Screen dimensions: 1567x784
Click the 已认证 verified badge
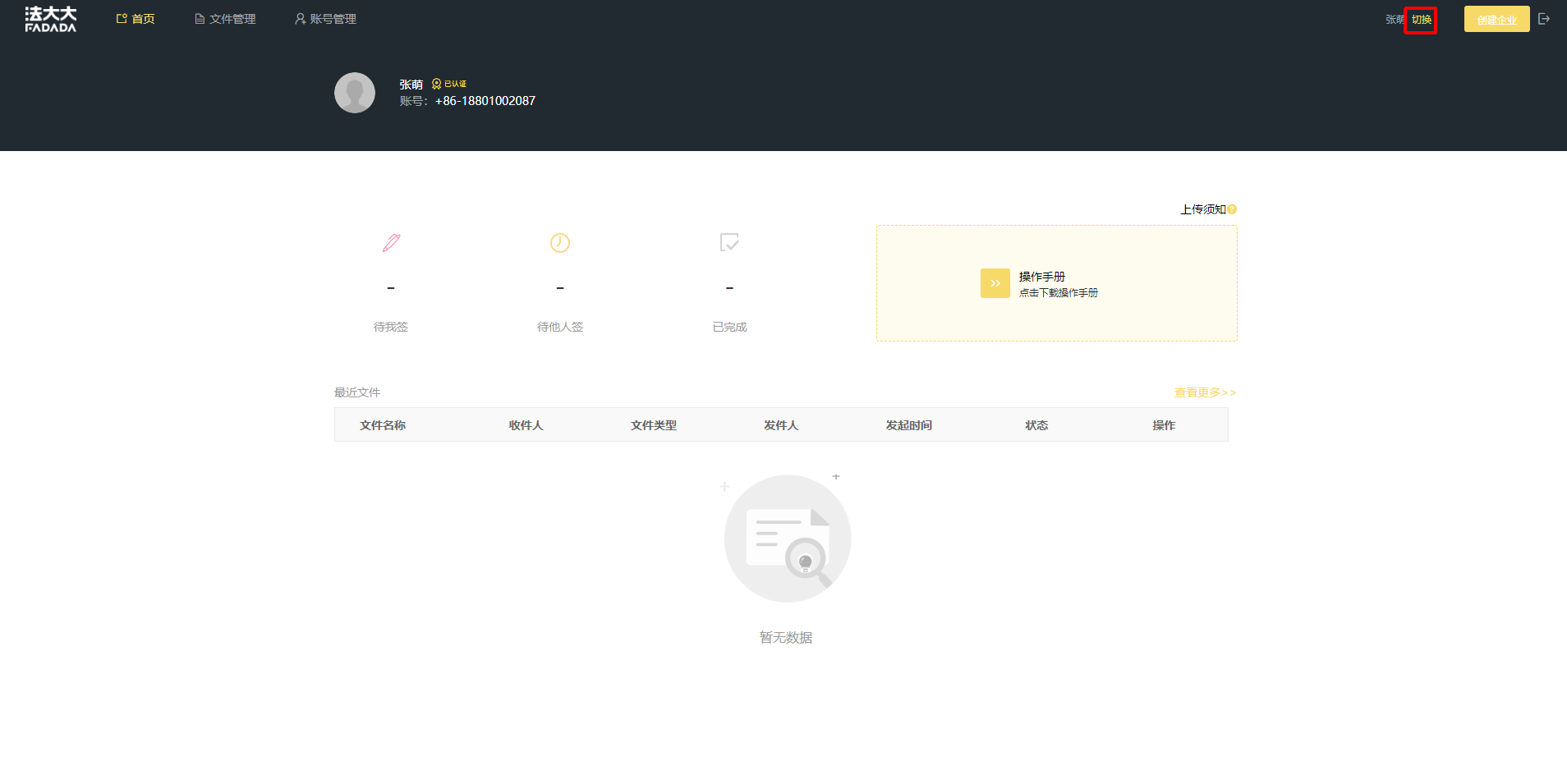pos(449,84)
